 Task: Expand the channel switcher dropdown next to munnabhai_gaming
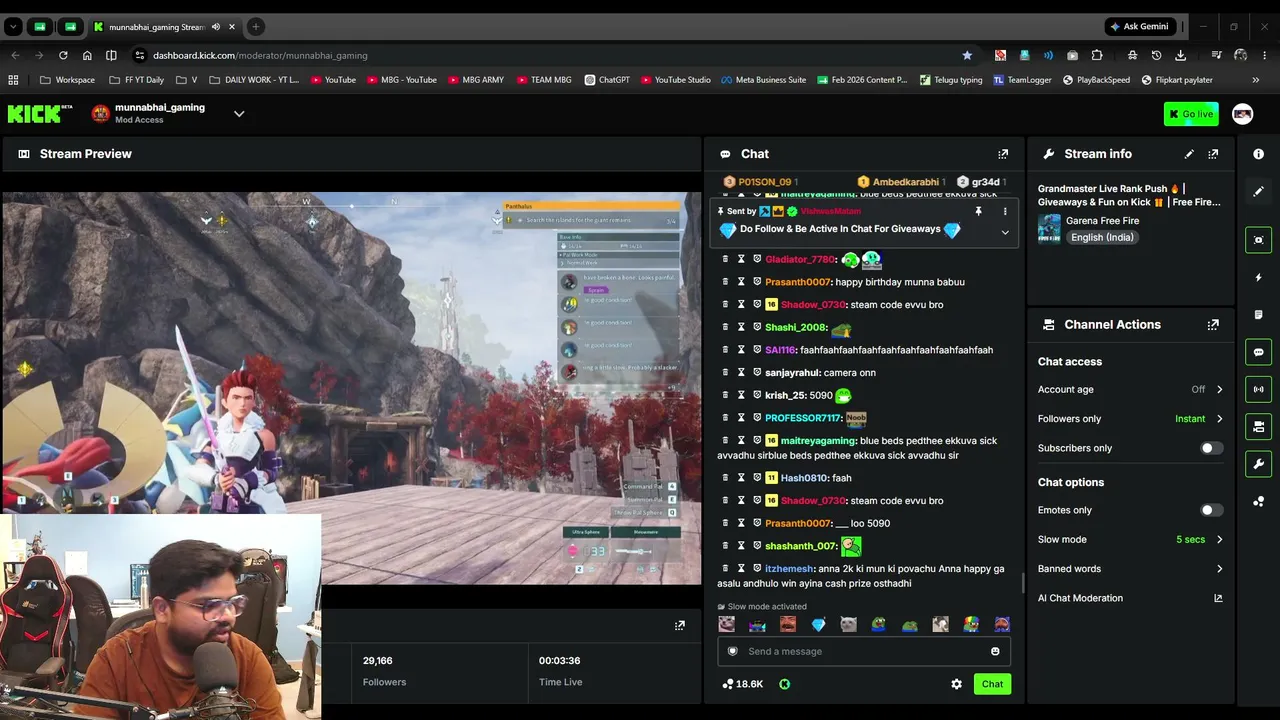point(239,114)
